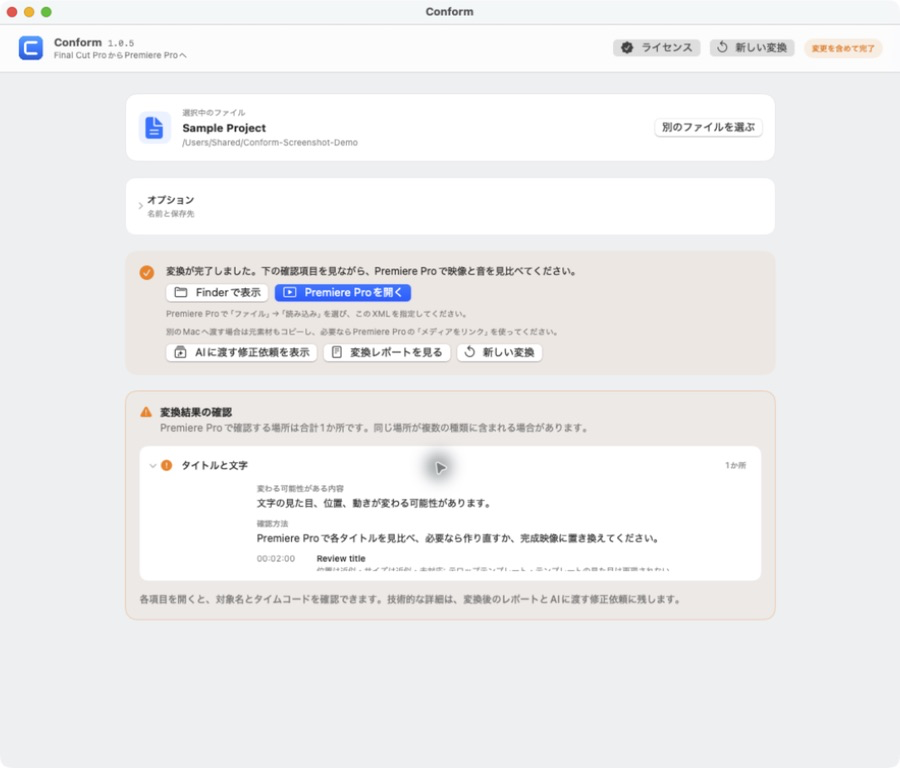
Task: Click the blue document file icon
Action: 154,127
